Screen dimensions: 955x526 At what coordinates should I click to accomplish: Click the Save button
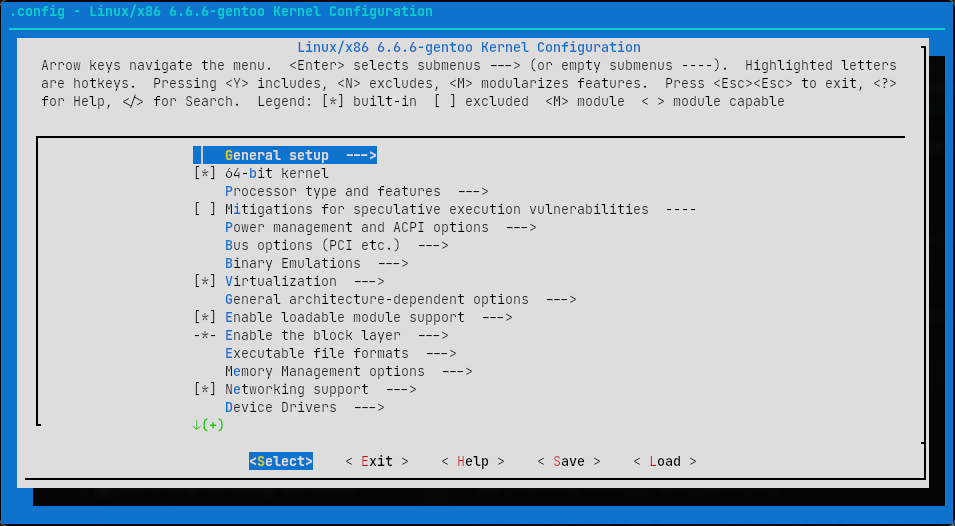click(569, 461)
